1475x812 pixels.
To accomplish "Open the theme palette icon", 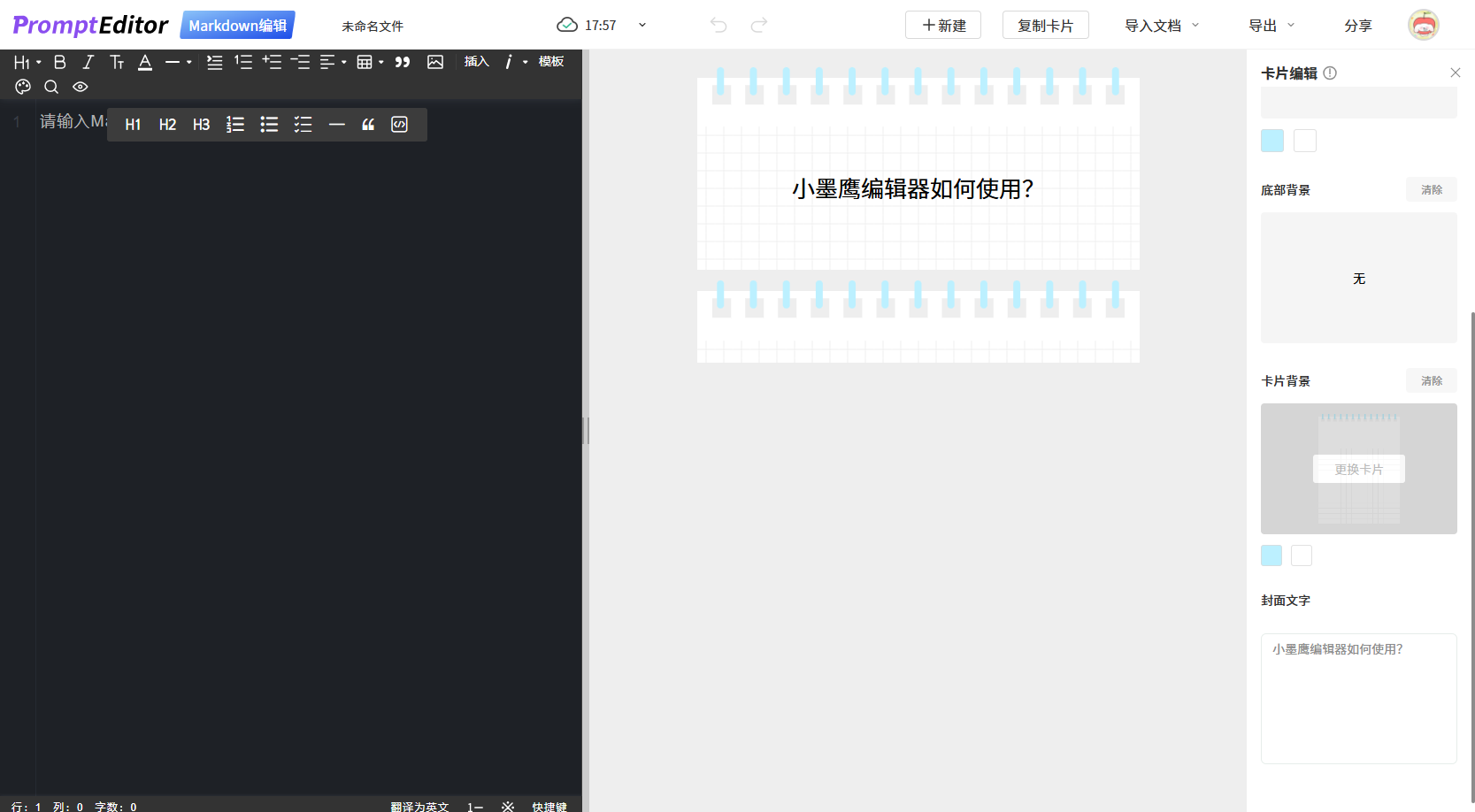I will pos(23,87).
